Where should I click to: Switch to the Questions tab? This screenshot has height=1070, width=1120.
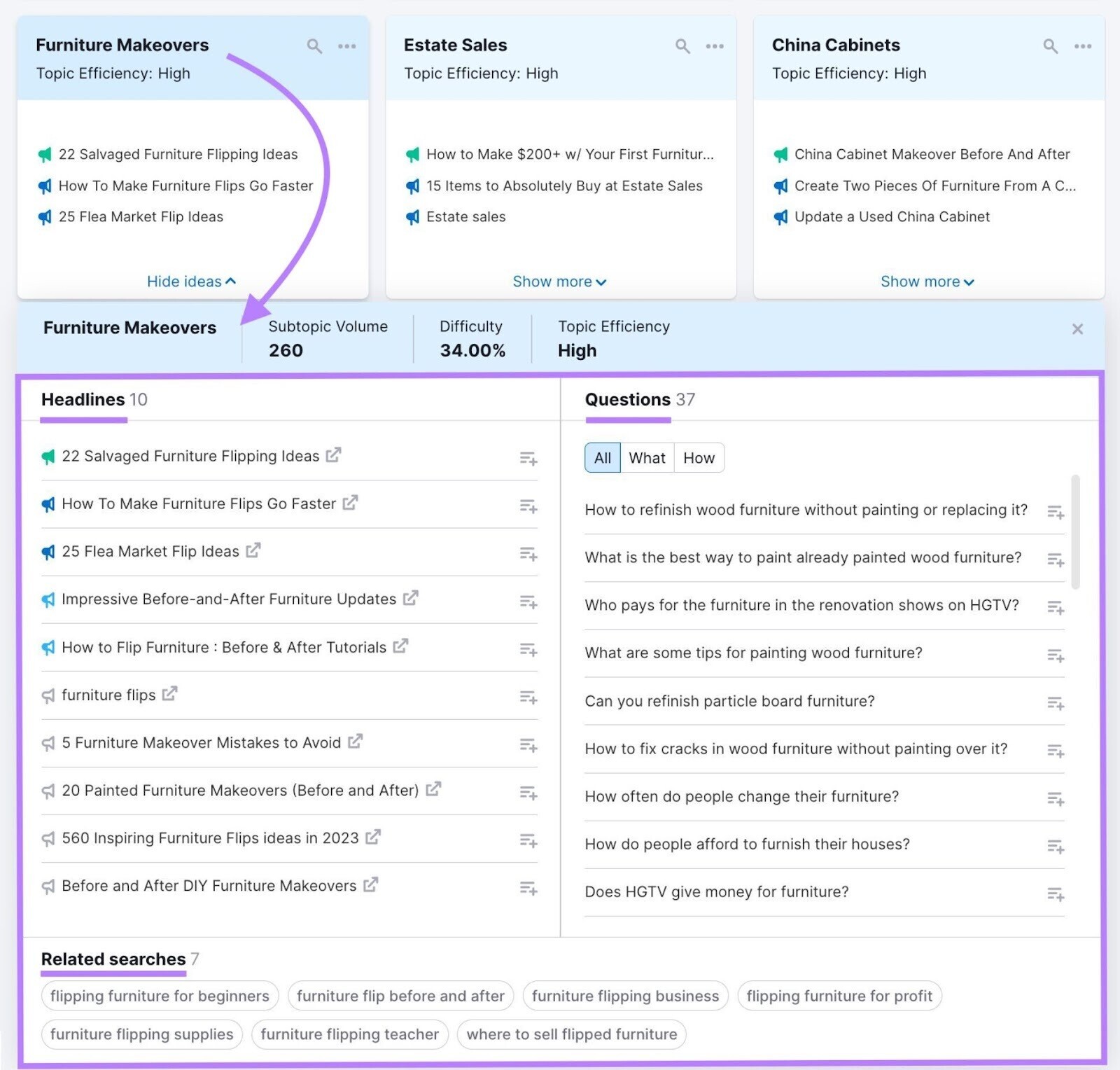(x=628, y=400)
